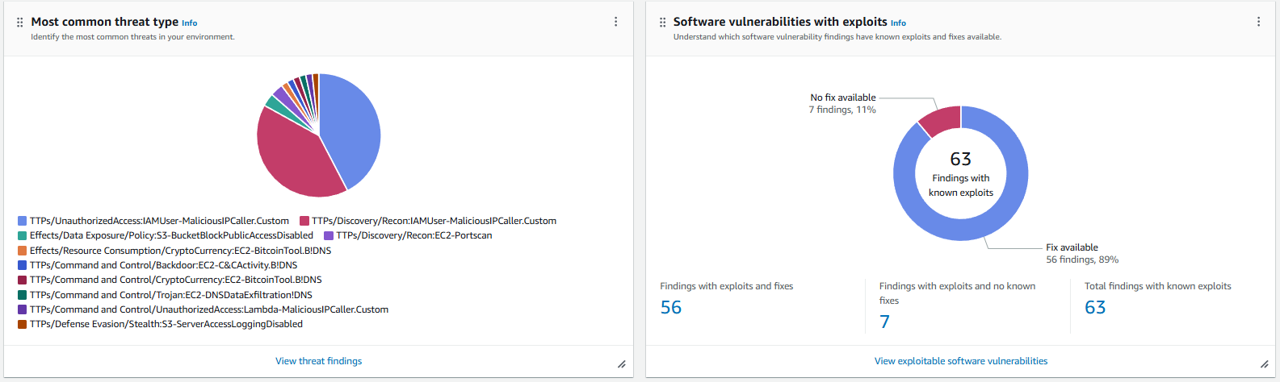Click crimson swatch for Discovery/Recon:IAMUser-MaliciousIPCaller.Custom
Viewport: 1280px width, 382px height.
point(304,220)
